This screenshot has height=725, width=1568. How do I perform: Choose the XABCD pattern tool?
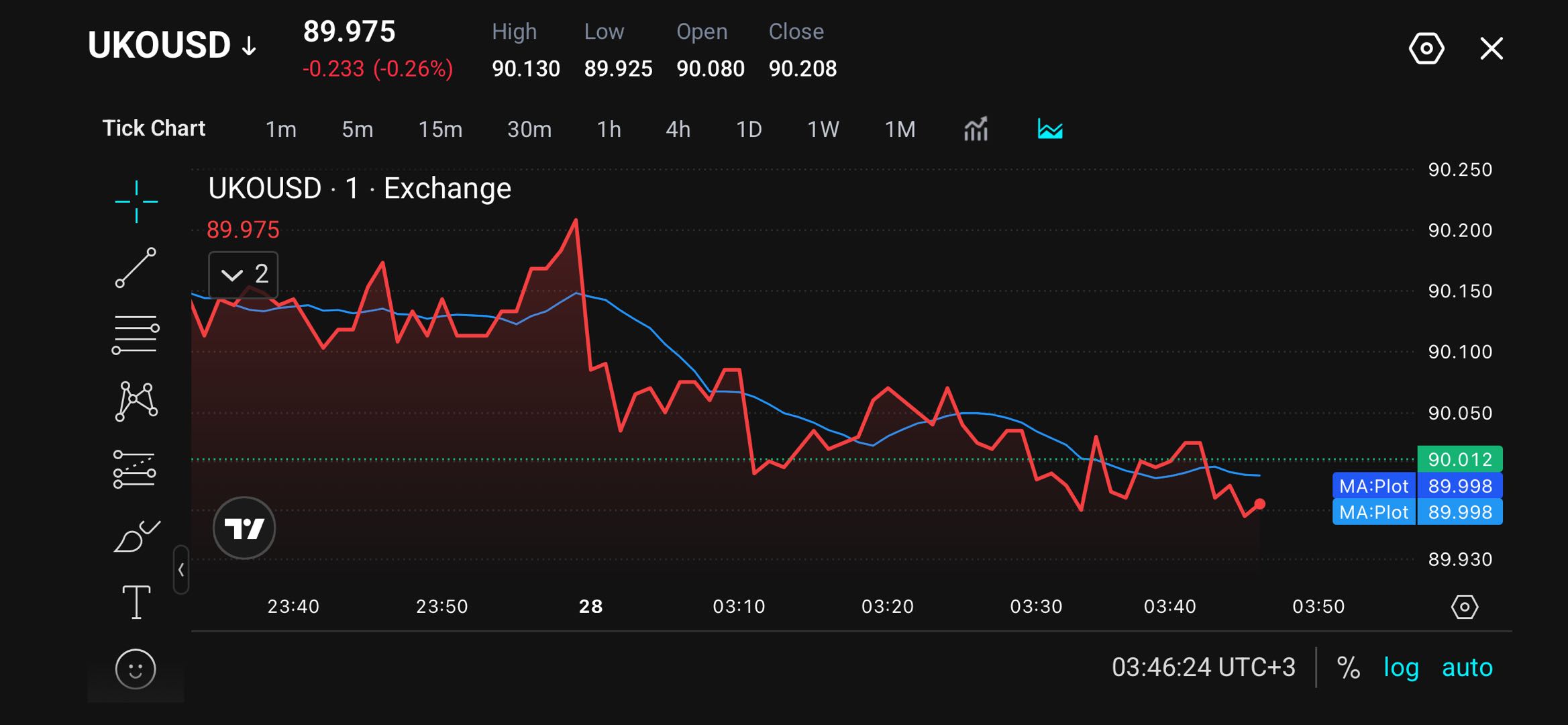136,401
